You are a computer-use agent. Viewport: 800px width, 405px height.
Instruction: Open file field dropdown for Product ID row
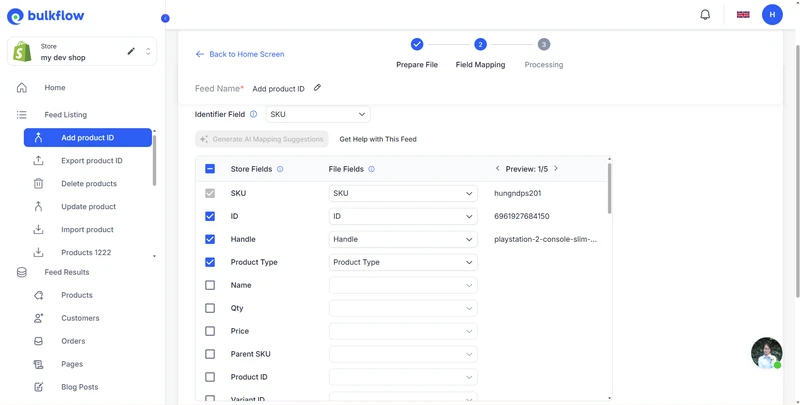click(x=403, y=377)
